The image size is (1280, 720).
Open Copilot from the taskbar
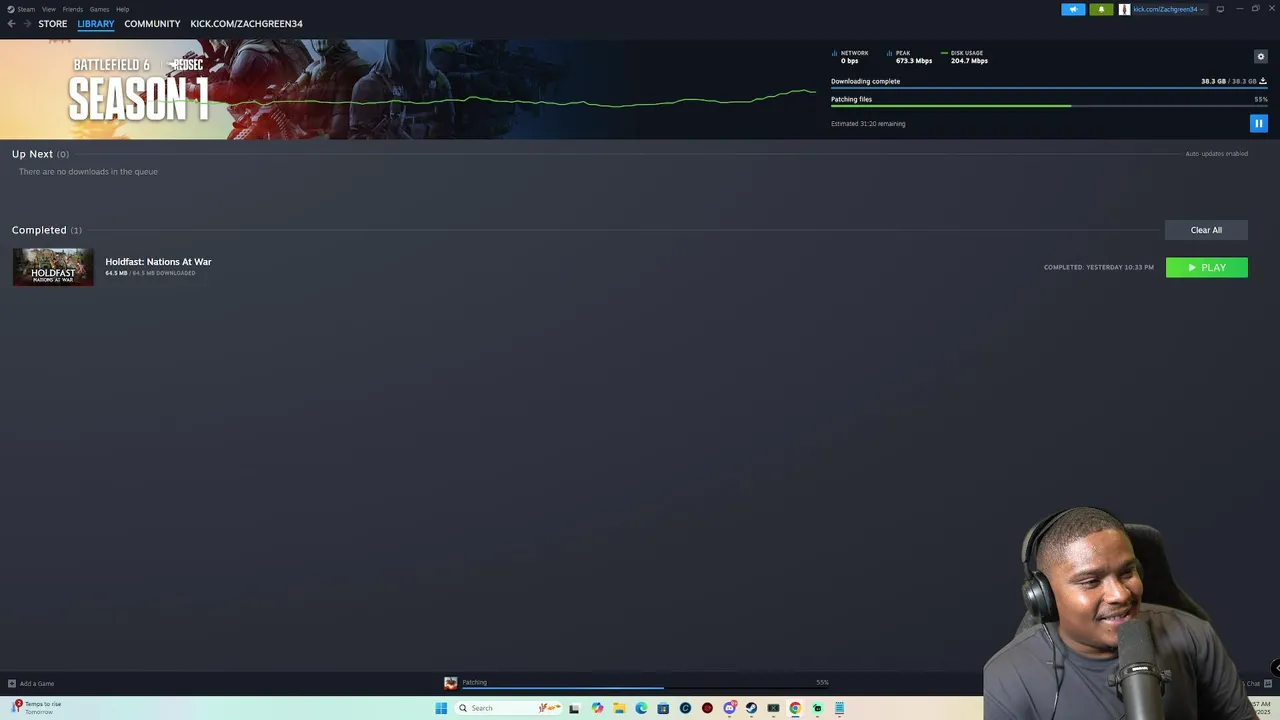click(x=597, y=708)
